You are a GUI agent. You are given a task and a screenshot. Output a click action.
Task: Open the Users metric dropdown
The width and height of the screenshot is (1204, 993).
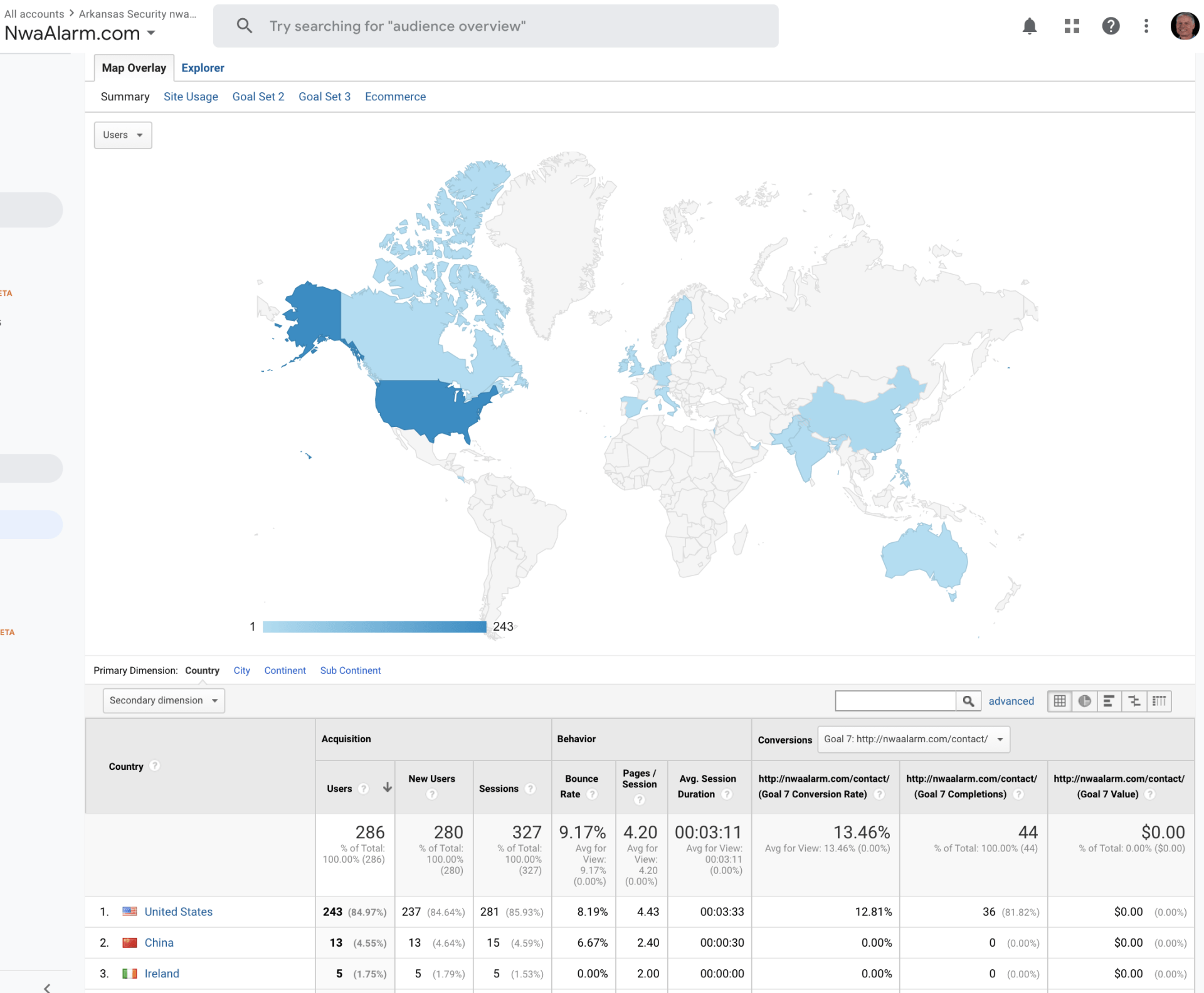(123, 135)
